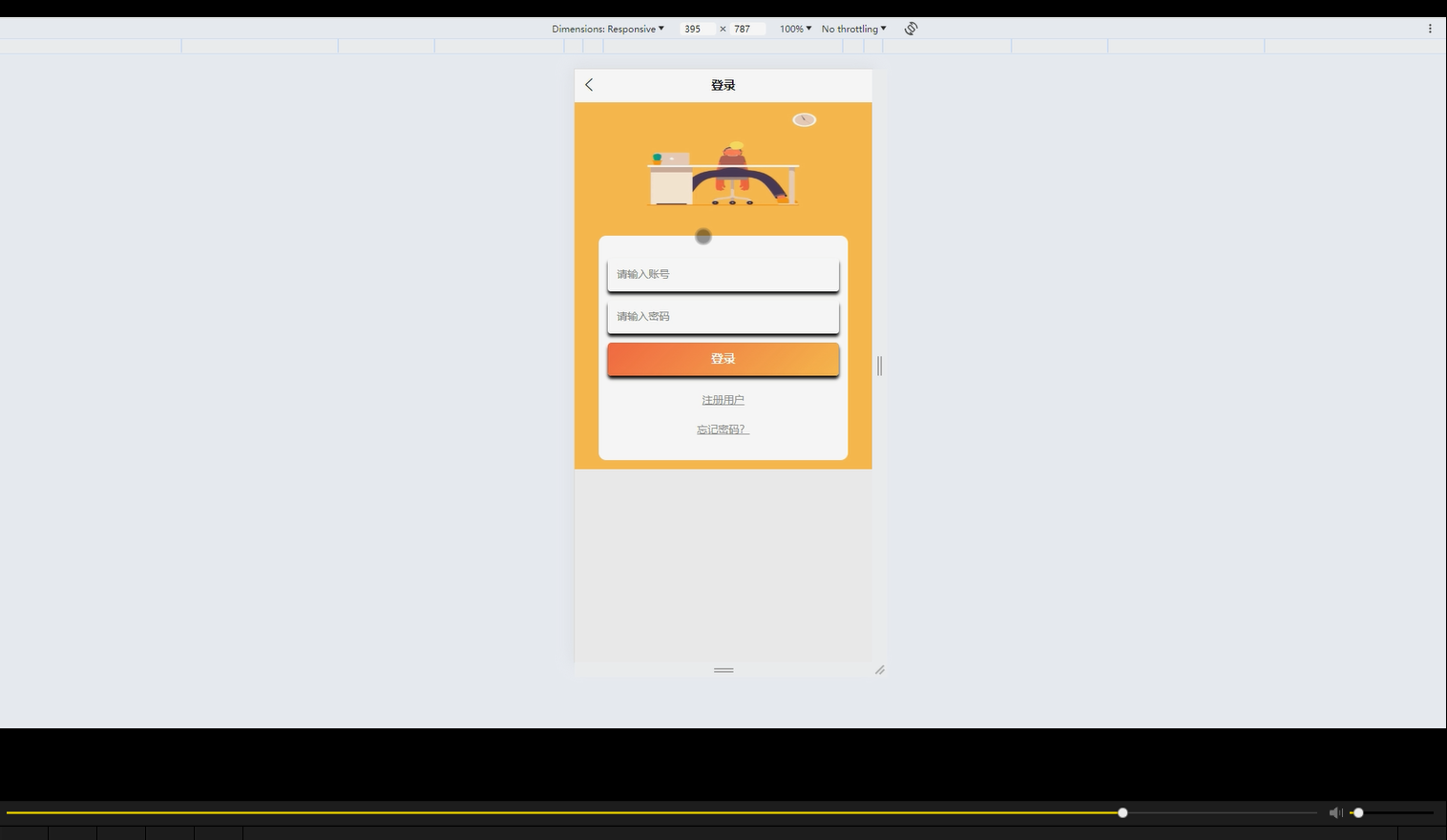This screenshot has width=1447, height=840.
Task: Open the Dimensions: Responsive dropdown
Action: 608,29
